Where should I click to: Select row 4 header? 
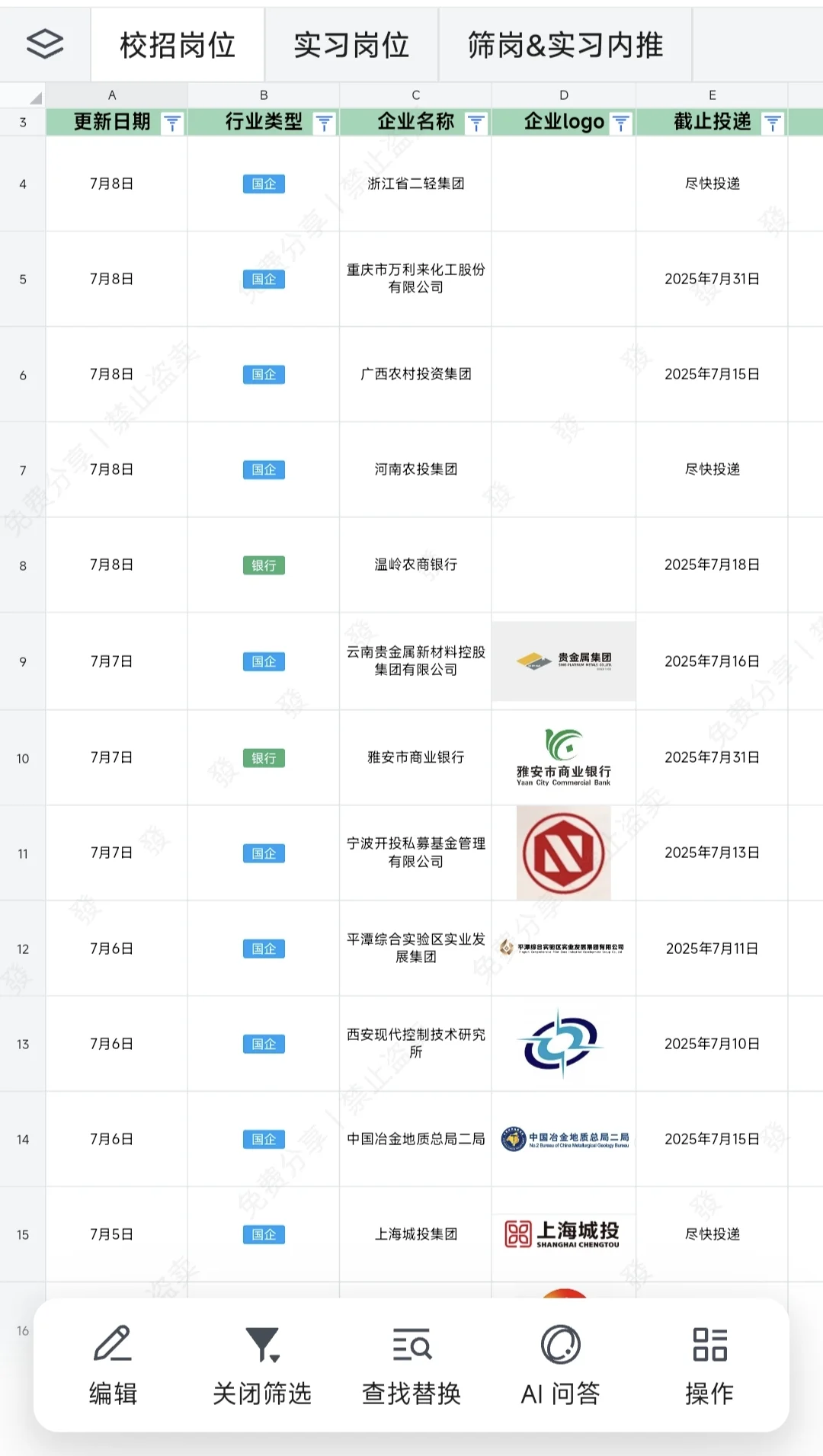[x=23, y=184]
